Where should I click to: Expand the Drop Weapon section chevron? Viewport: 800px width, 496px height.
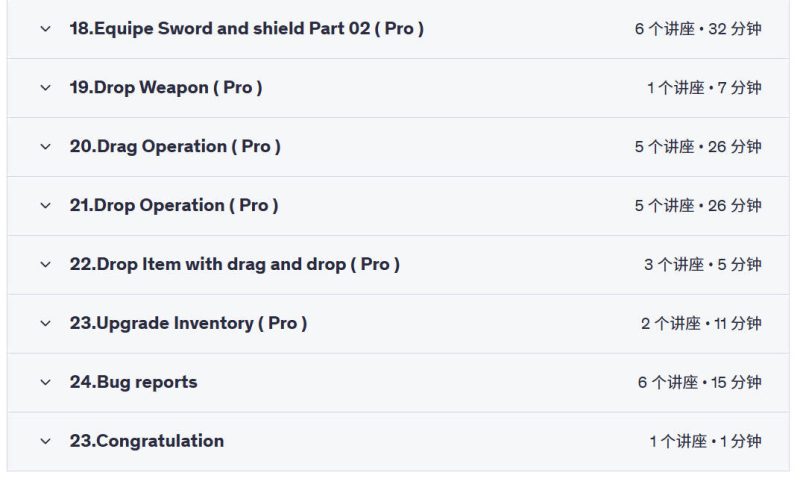pyautogui.click(x=45, y=88)
